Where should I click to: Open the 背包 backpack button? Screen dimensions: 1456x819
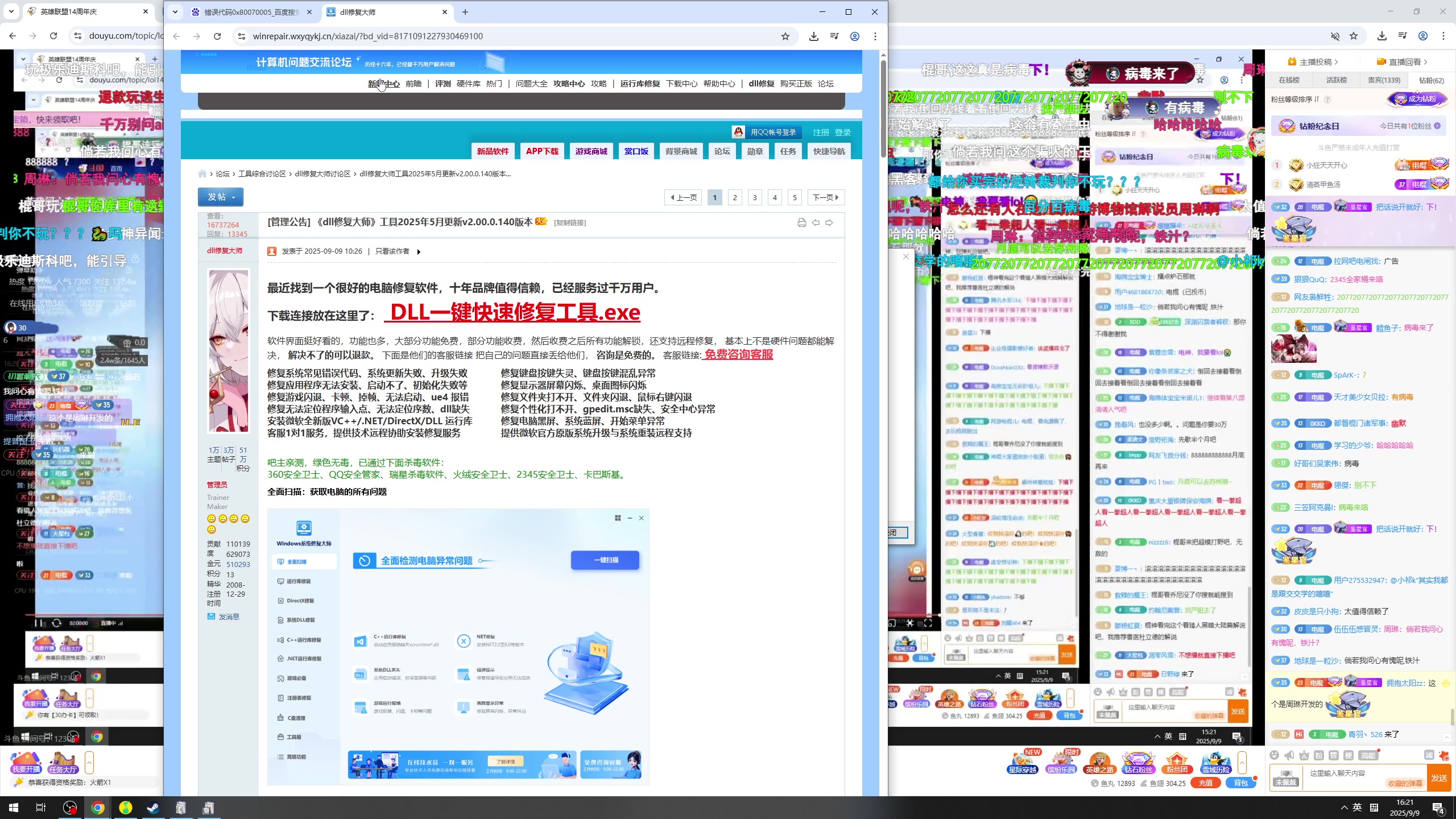[1240, 783]
